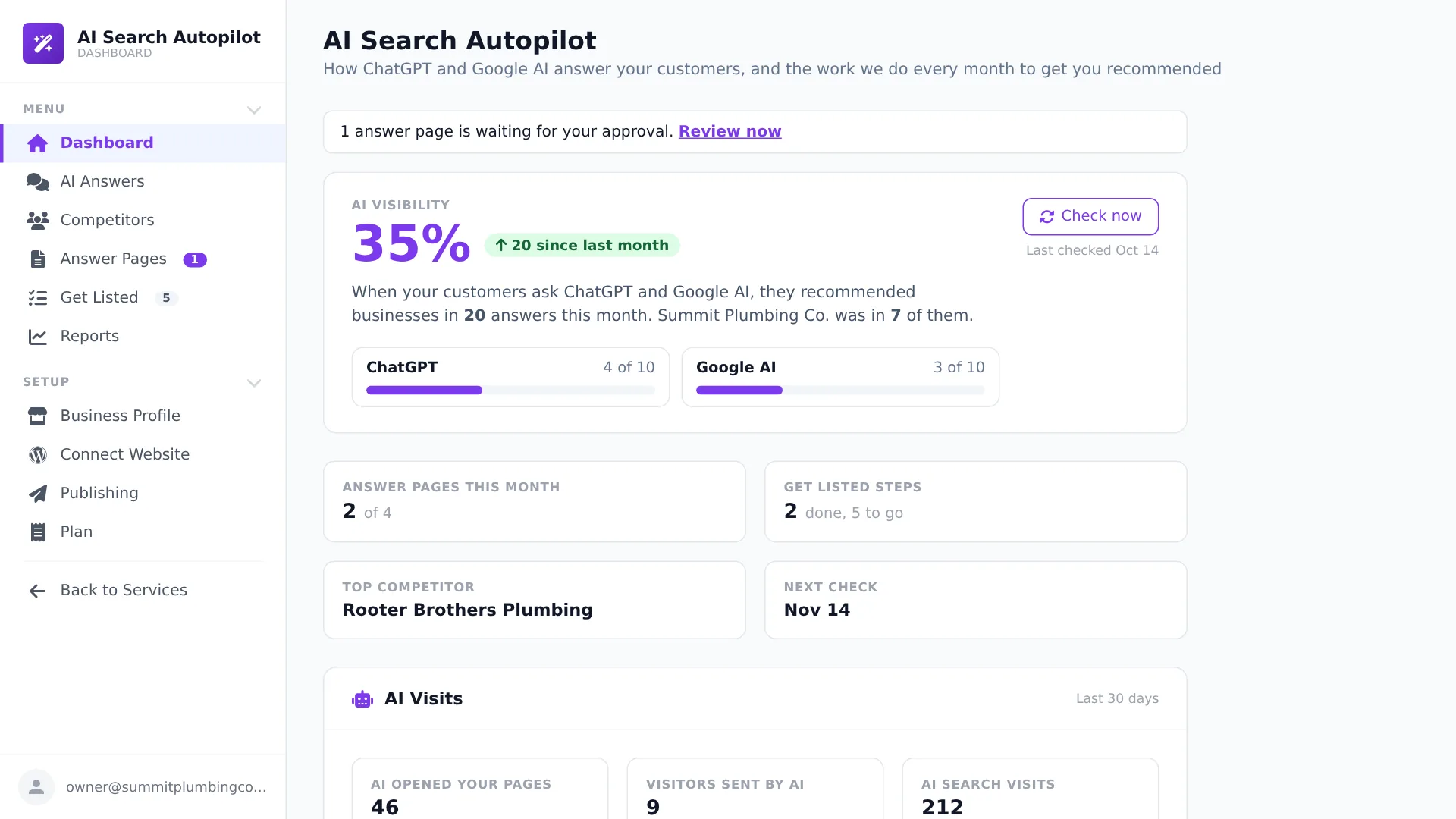Click the user avatar icon
Viewport: 1456px width, 819px height.
click(x=36, y=787)
